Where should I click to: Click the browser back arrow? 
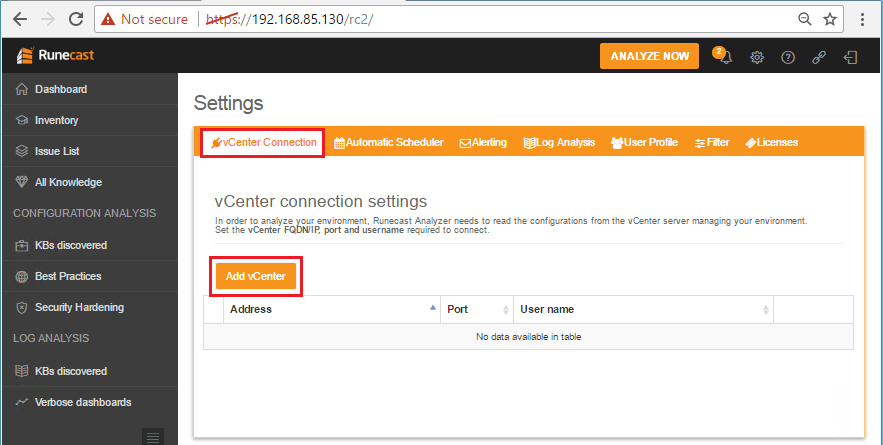(x=20, y=19)
